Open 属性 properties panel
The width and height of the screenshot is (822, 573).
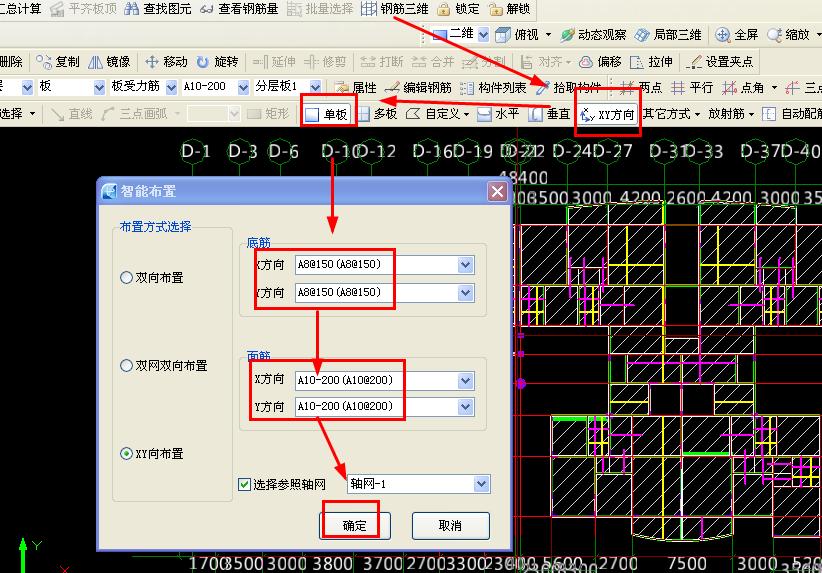[355, 87]
